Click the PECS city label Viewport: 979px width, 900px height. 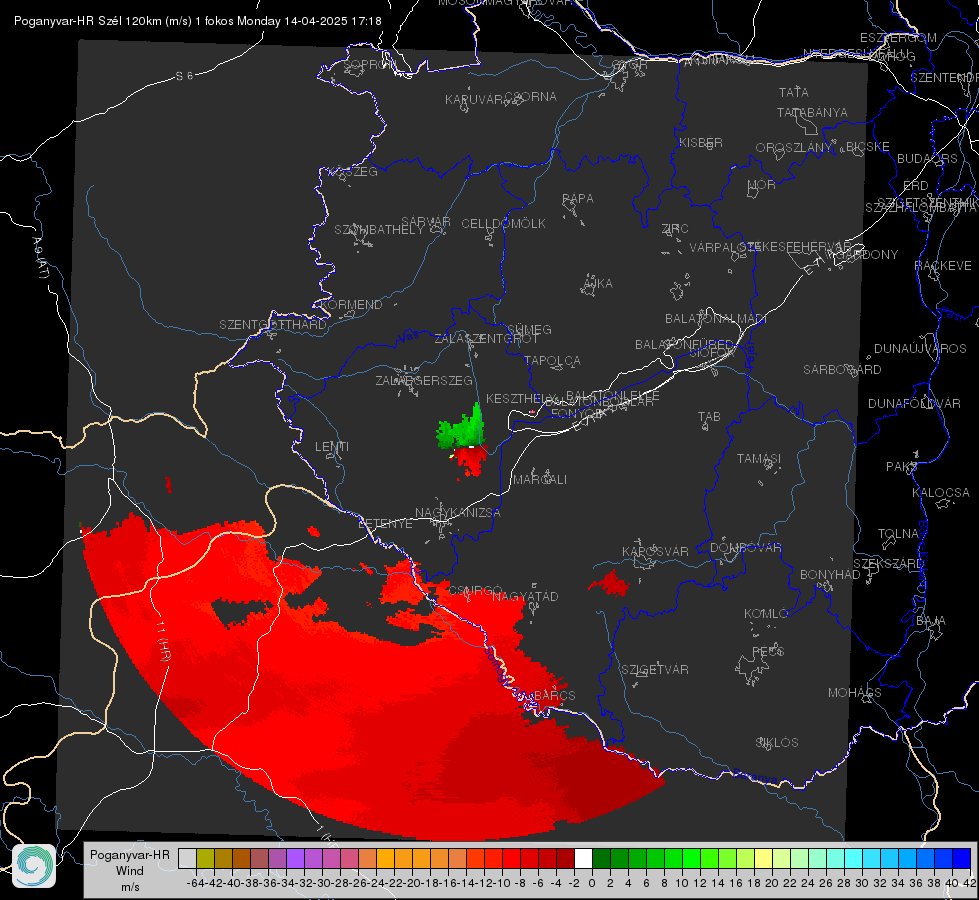(768, 651)
